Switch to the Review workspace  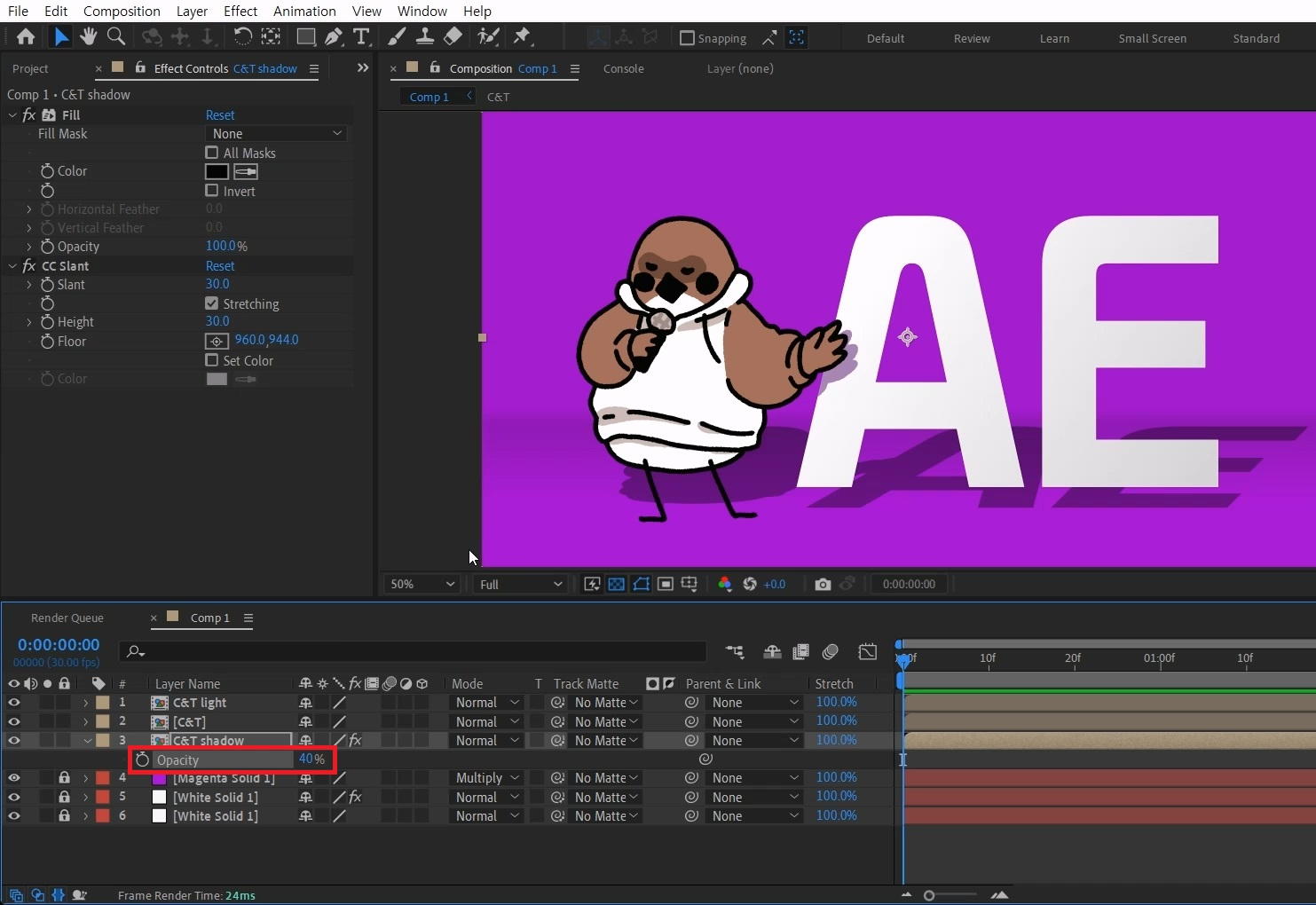tap(972, 38)
